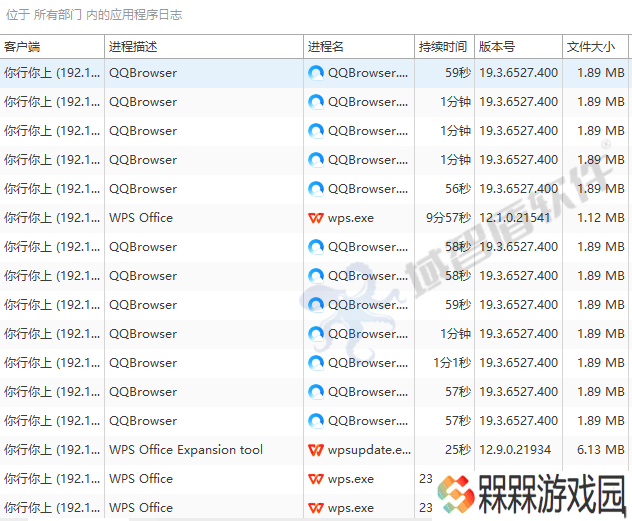This screenshot has width=632, height=521.
Task: Click QQBrowser icon in the 56秒 row
Action: 316,189
